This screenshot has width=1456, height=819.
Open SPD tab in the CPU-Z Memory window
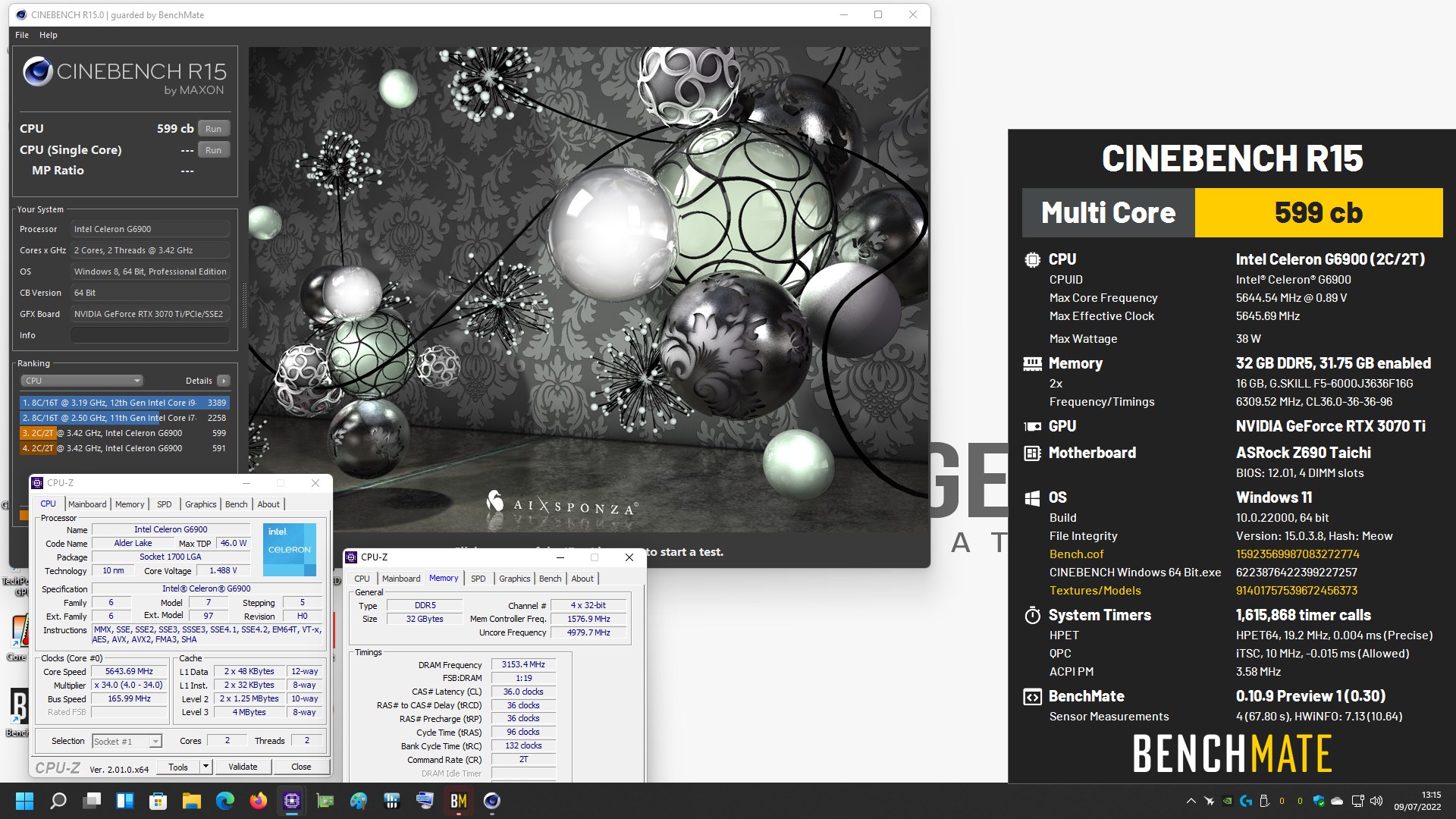coord(479,579)
